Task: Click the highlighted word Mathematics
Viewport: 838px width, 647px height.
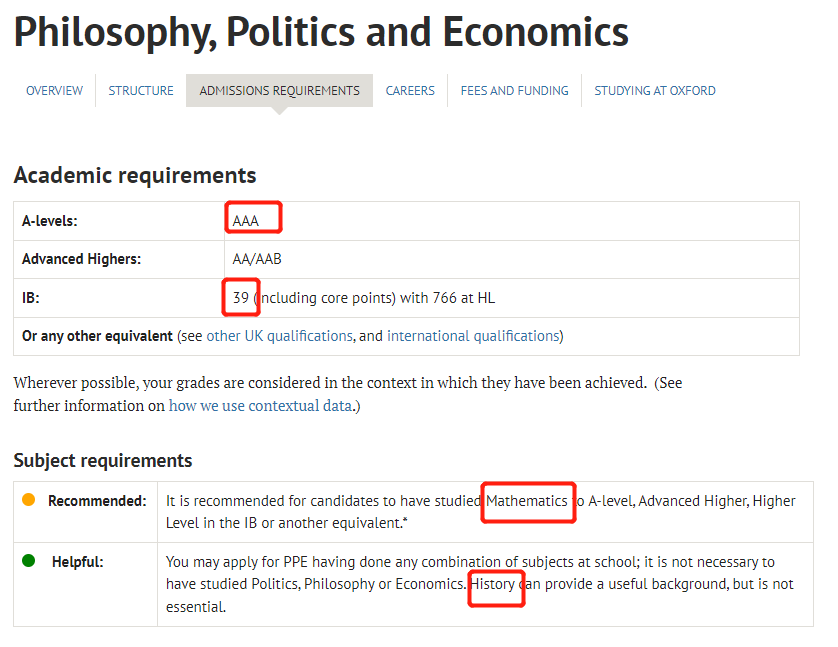Action: tap(526, 501)
